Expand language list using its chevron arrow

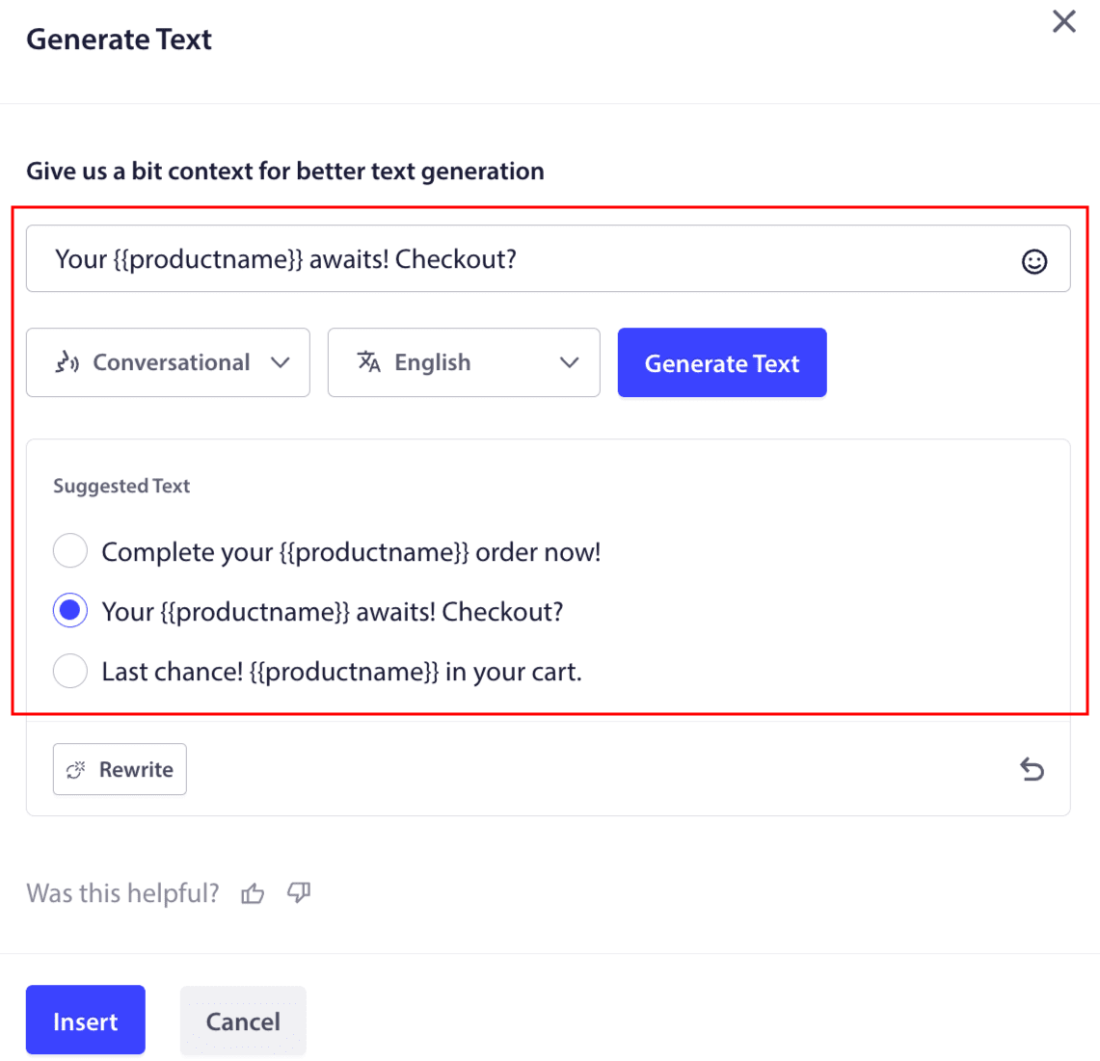pos(570,362)
